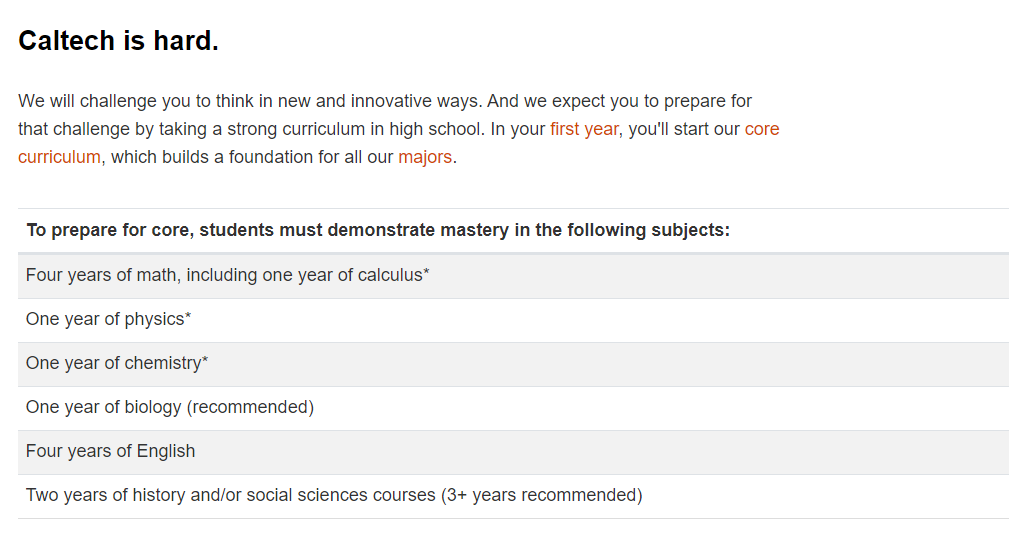
Task: Select the "One year of physics" row
Action: (513, 320)
